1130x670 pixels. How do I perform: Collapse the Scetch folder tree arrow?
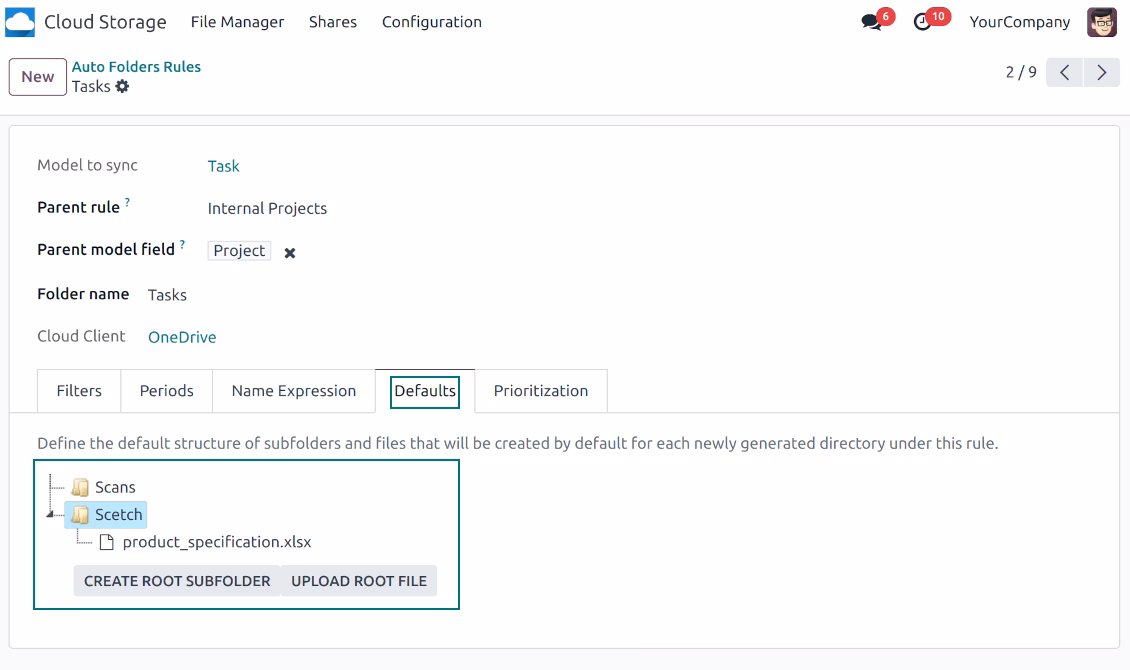[x=50, y=514]
